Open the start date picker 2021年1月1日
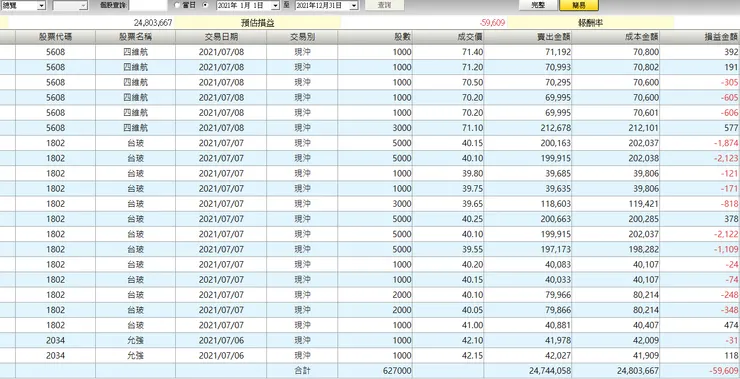740x379 pixels. click(x=248, y=6)
